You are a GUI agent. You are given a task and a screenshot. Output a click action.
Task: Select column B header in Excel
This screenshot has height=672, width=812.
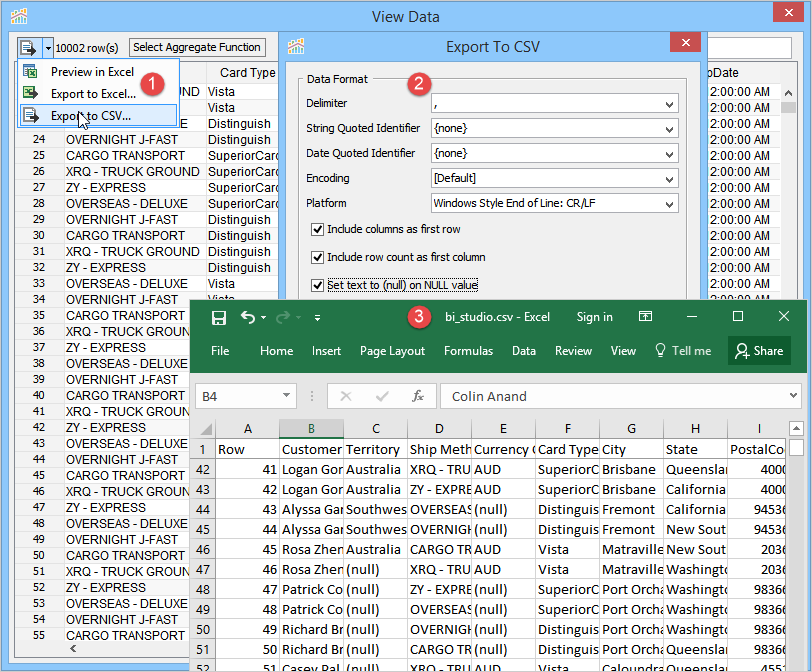311,429
